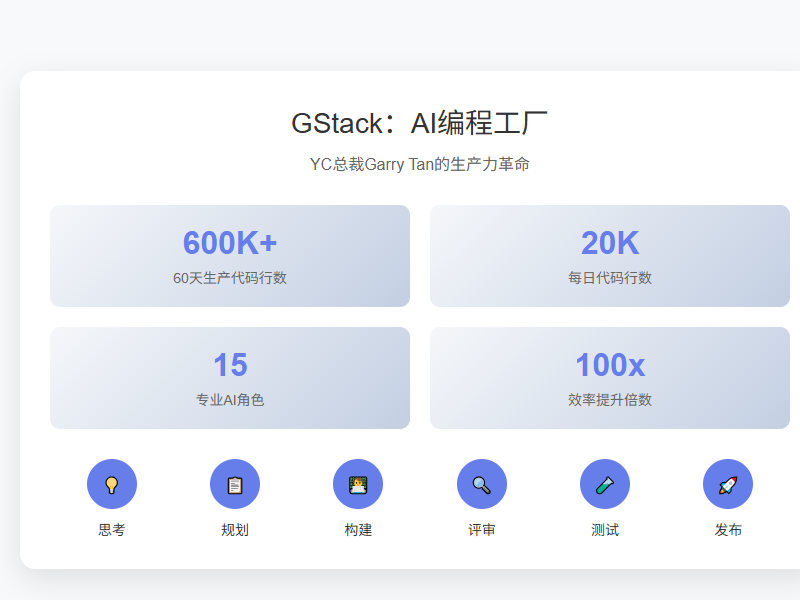Click the 测试 label beneath the test tube
The width and height of the screenshot is (800, 600).
[x=605, y=529]
